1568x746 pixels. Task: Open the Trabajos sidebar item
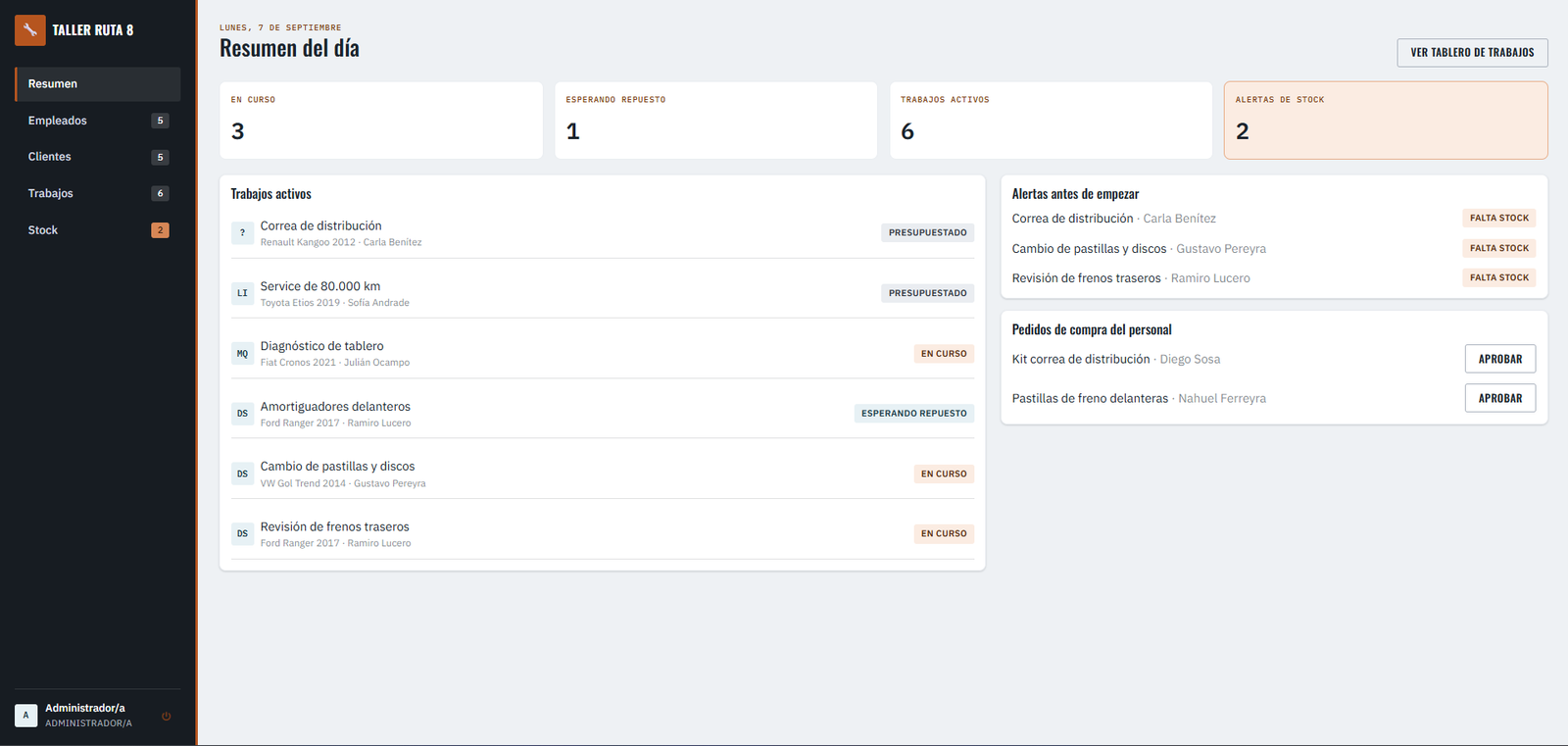pos(98,193)
